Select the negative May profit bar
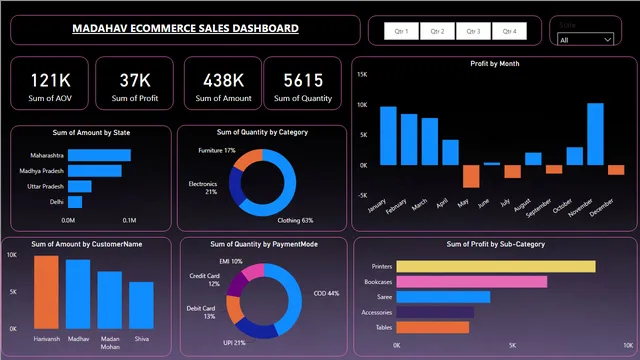The image size is (640, 360). pyautogui.click(x=471, y=176)
